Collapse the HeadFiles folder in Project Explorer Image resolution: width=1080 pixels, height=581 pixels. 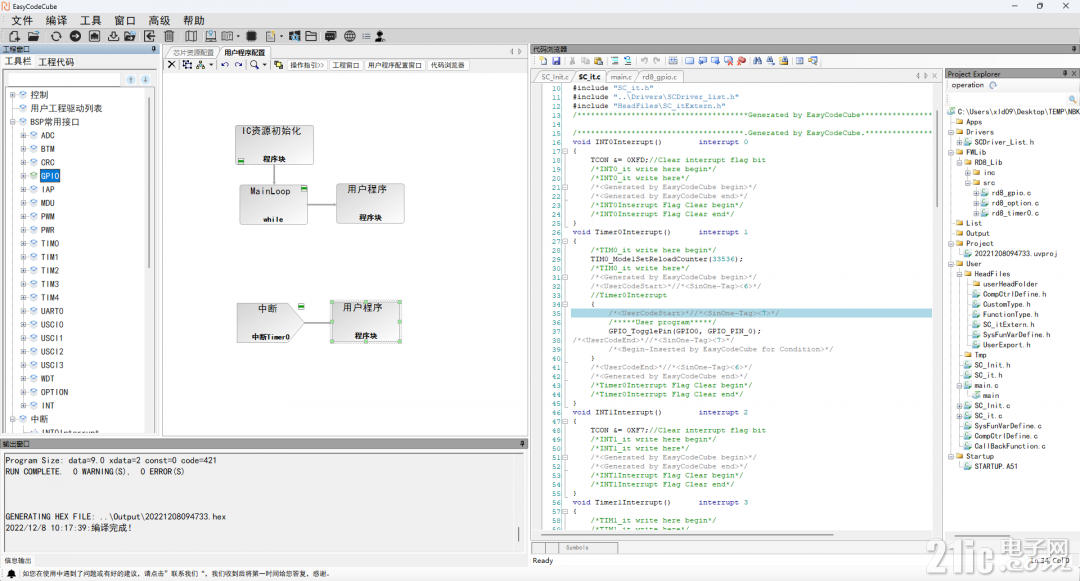959,274
